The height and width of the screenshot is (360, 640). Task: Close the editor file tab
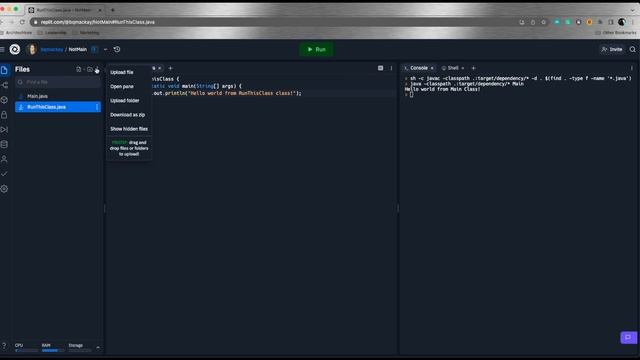(160, 68)
